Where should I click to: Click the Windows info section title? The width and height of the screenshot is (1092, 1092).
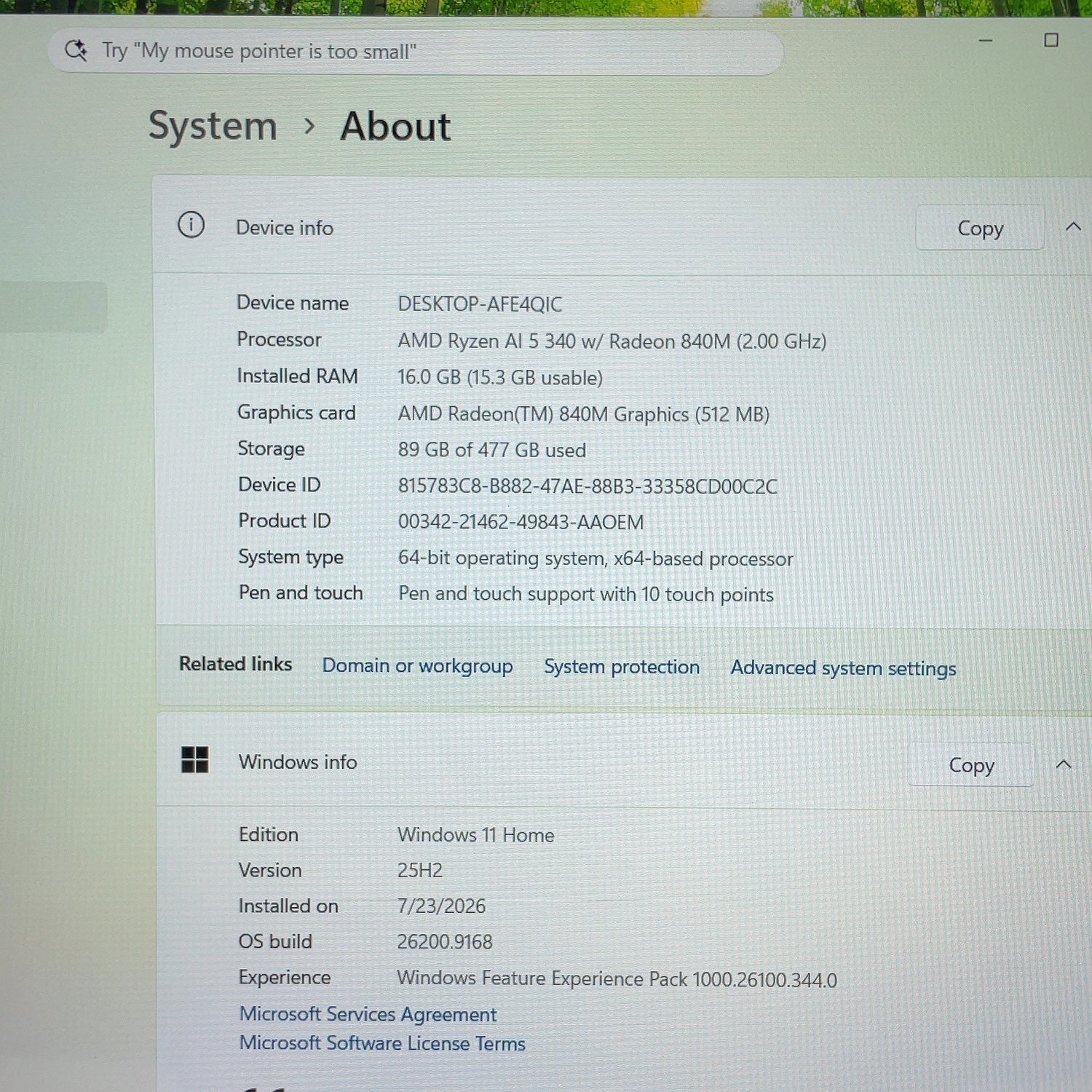tap(298, 762)
